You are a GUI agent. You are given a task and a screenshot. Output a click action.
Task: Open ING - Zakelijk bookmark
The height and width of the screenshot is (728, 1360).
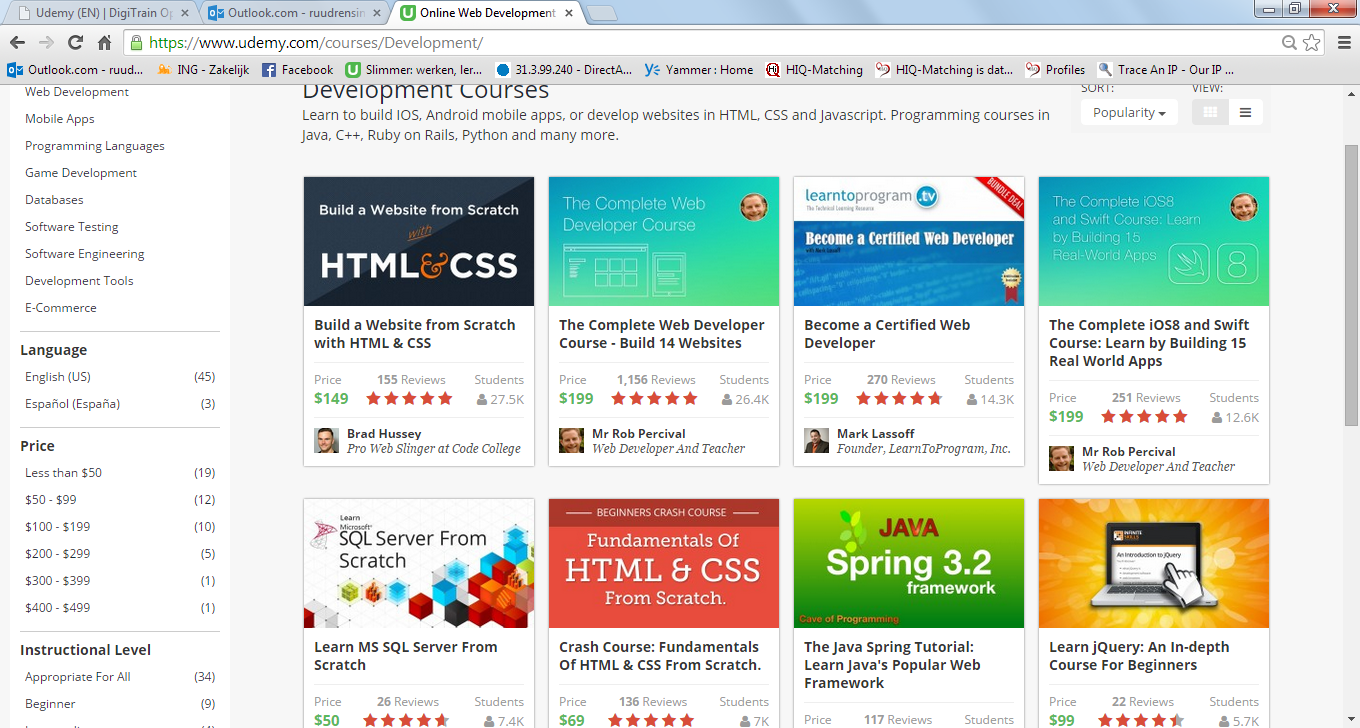click(x=203, y=70)
